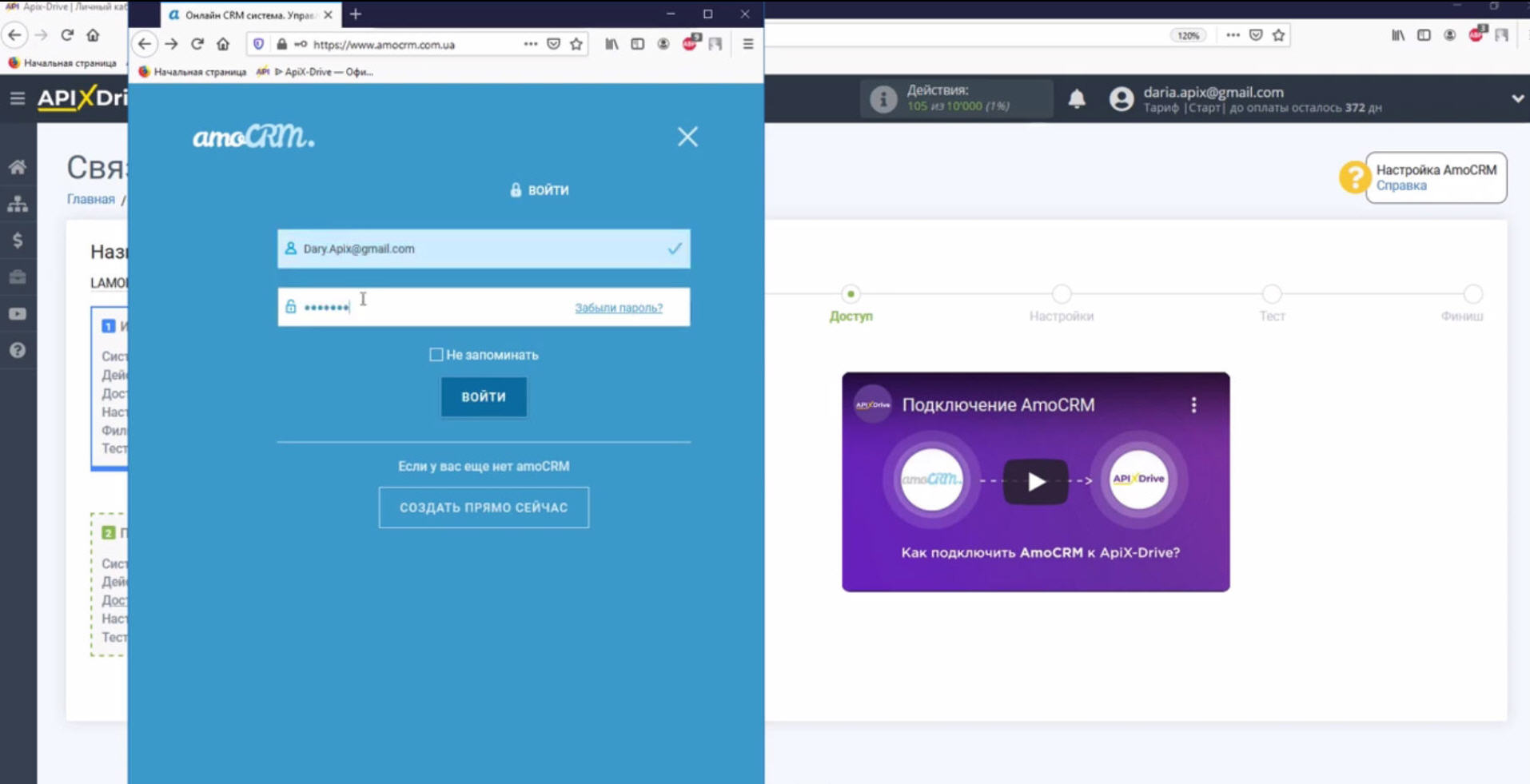1530x784 pixels.
Task: Toggle the Не запоминать checkbox
Action: 436,354
